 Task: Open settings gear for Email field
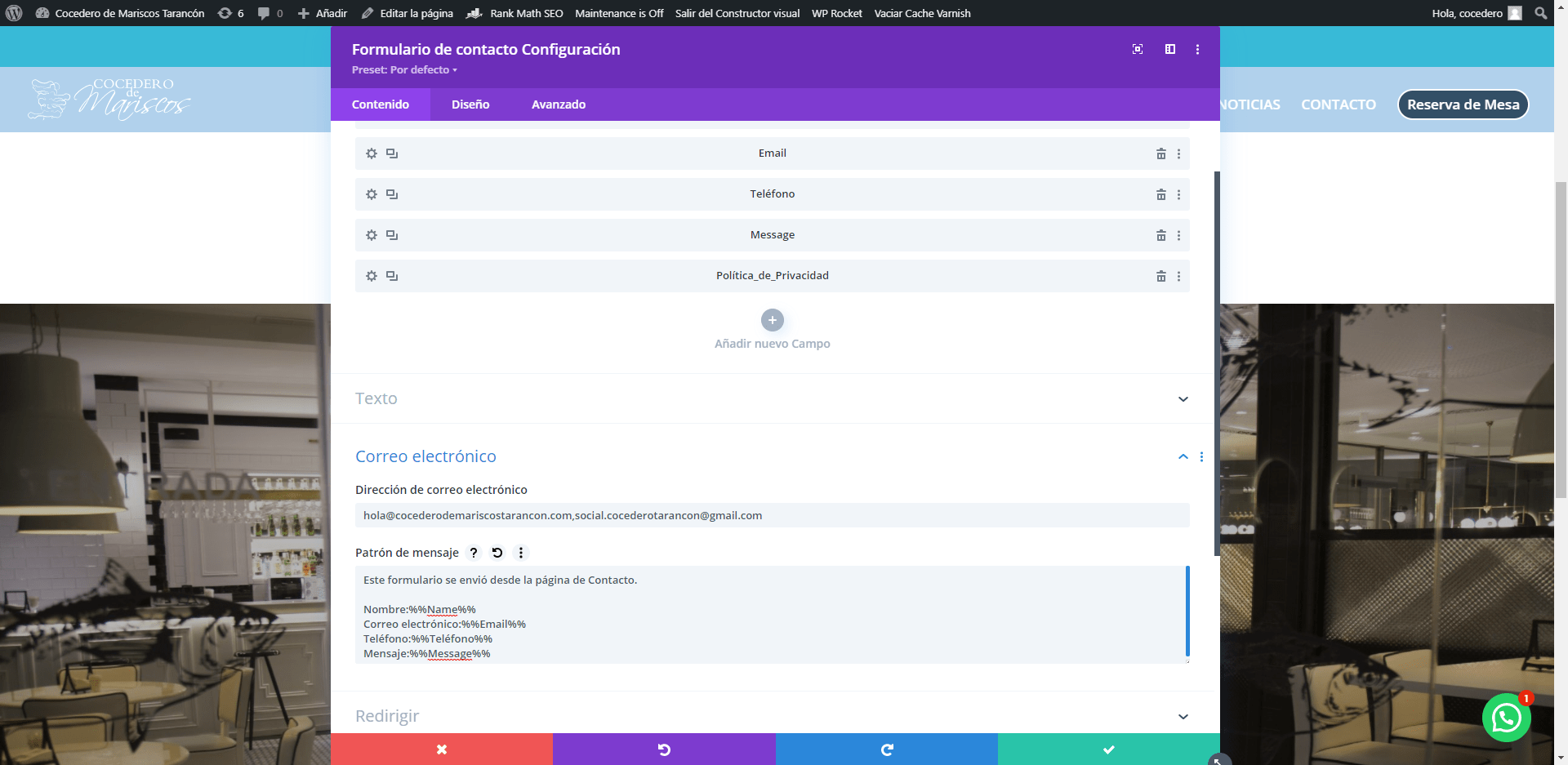[372, 153]
